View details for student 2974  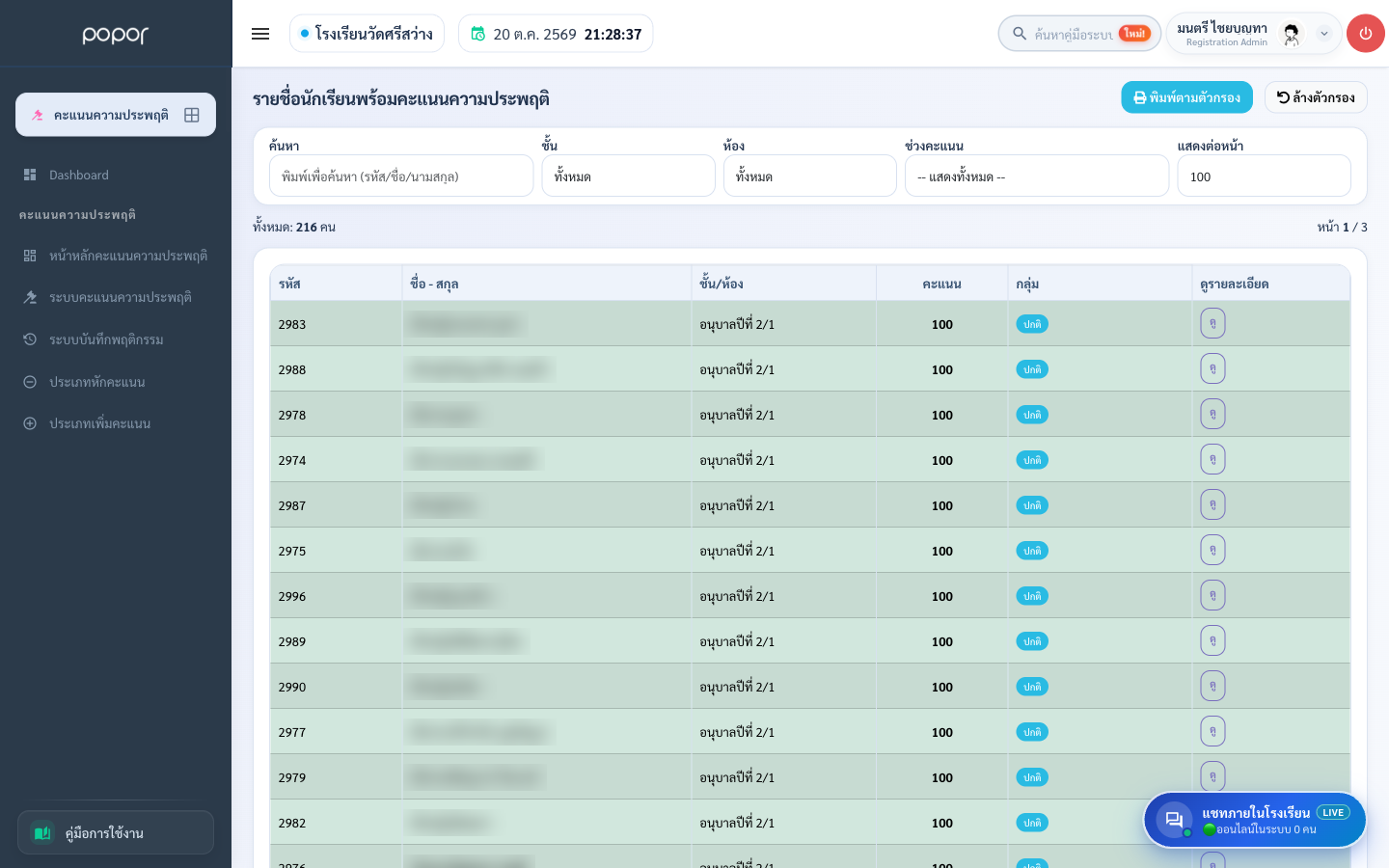tap(1212, 459)
